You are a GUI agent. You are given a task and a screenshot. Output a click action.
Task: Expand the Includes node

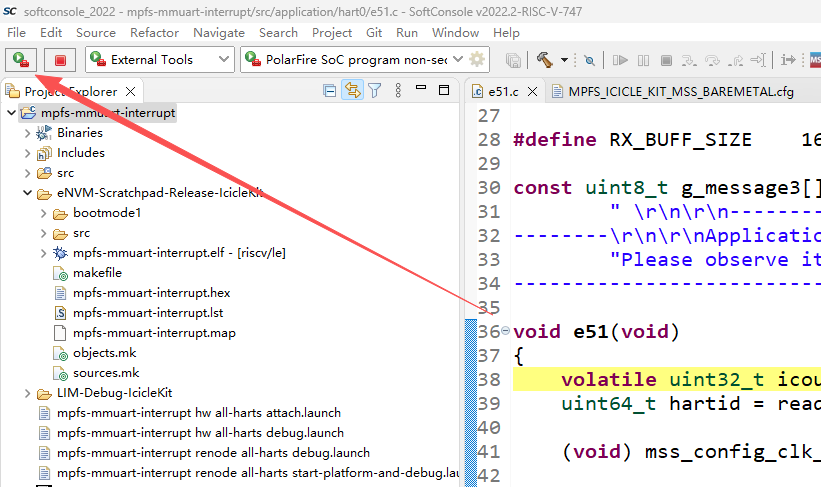coord(27,153)
